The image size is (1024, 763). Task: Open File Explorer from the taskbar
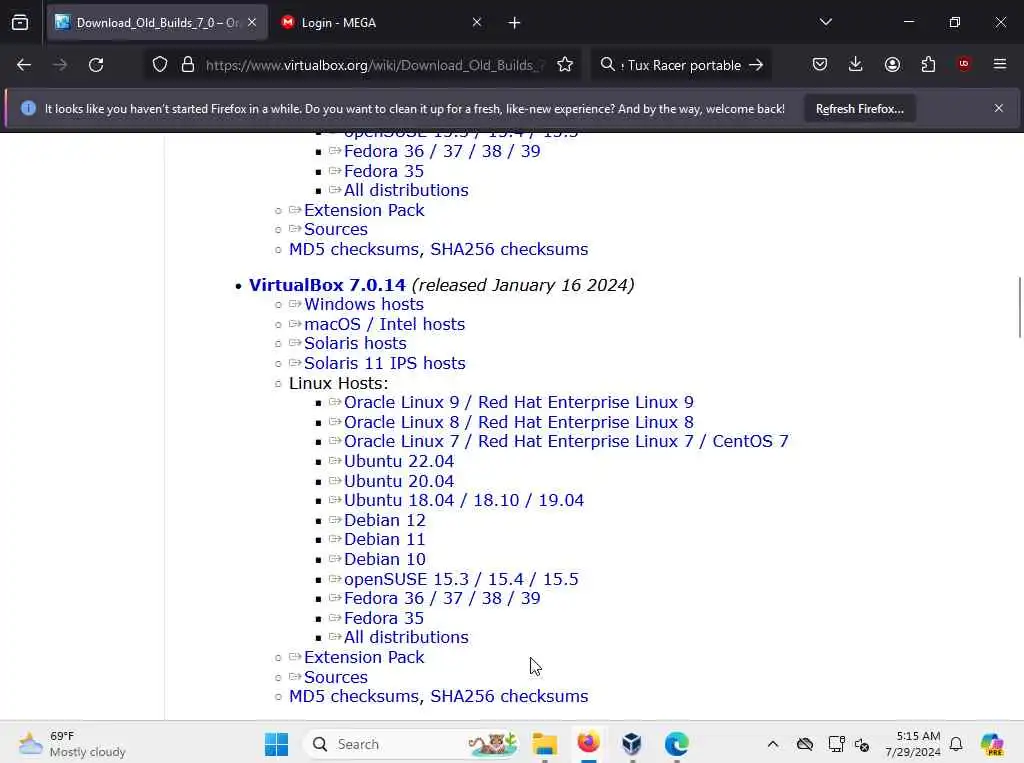[x=545, y=744]
